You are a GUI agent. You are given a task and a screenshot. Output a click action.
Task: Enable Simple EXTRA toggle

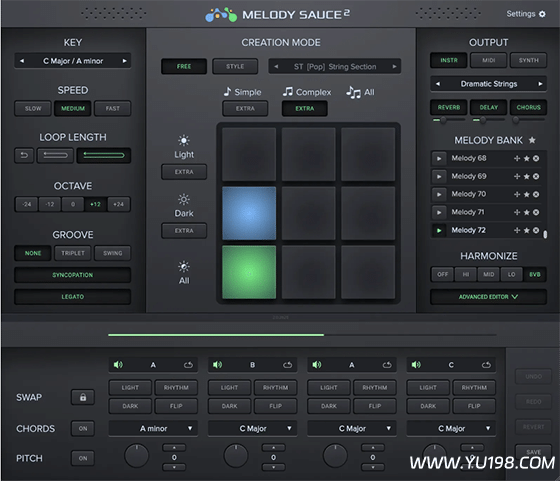(x=245, y=109)
